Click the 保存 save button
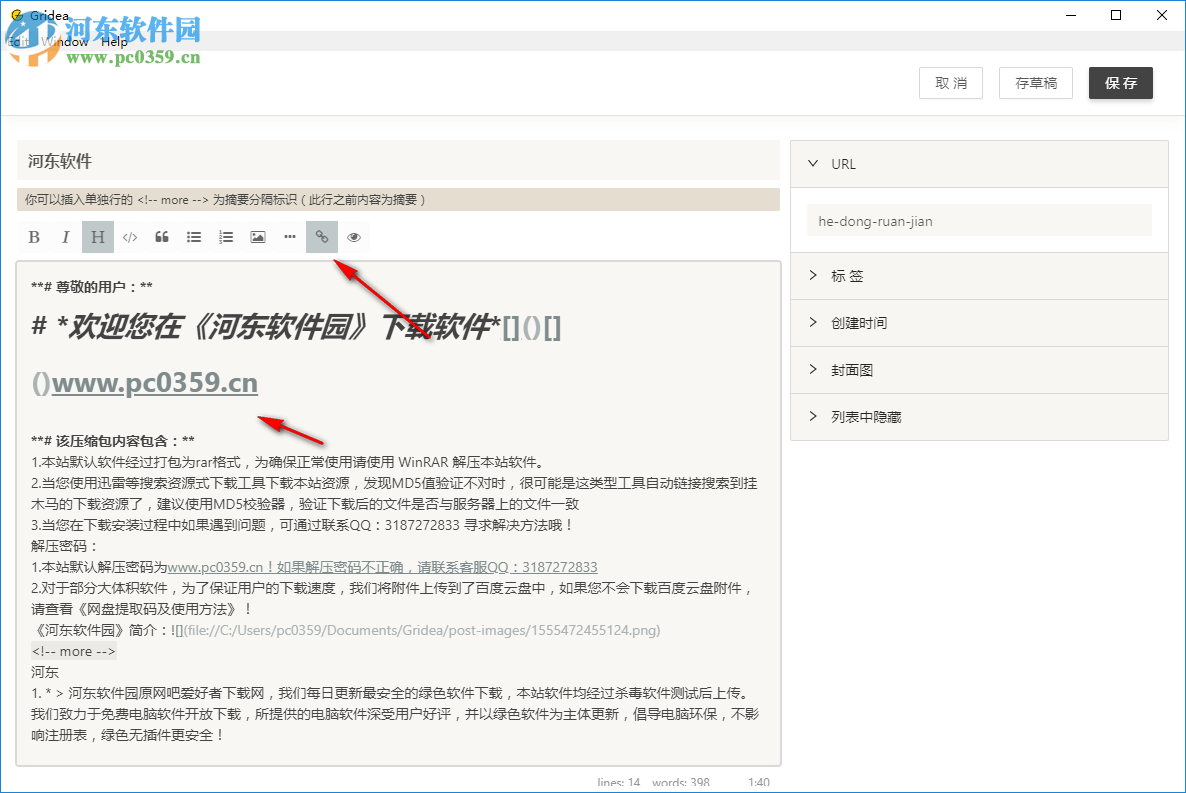This screenshot has width=1186, height=793. pyautogui.click(x=1120, y=83)
